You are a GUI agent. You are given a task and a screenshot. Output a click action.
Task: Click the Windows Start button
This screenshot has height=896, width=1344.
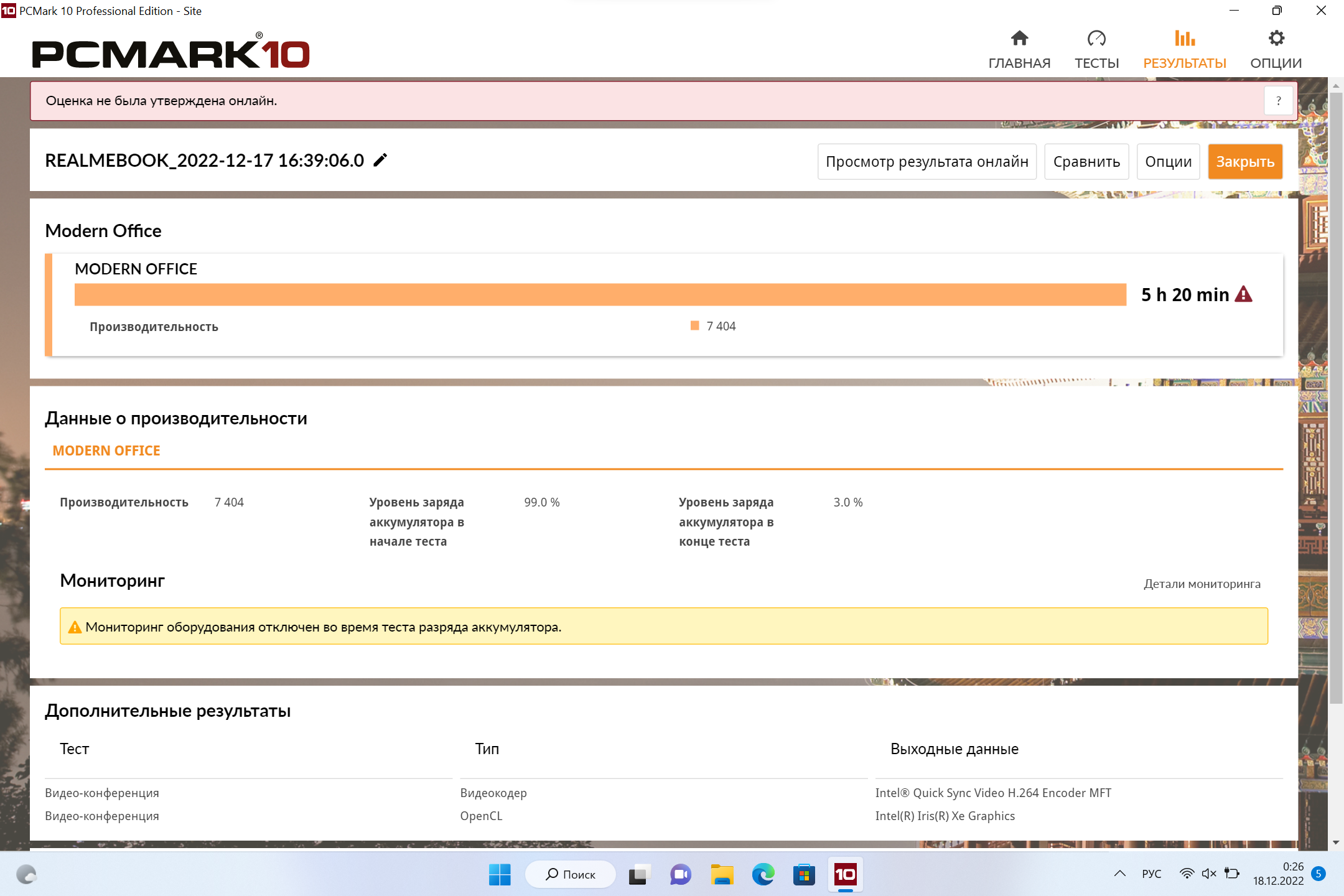click(x=500, y=875)
